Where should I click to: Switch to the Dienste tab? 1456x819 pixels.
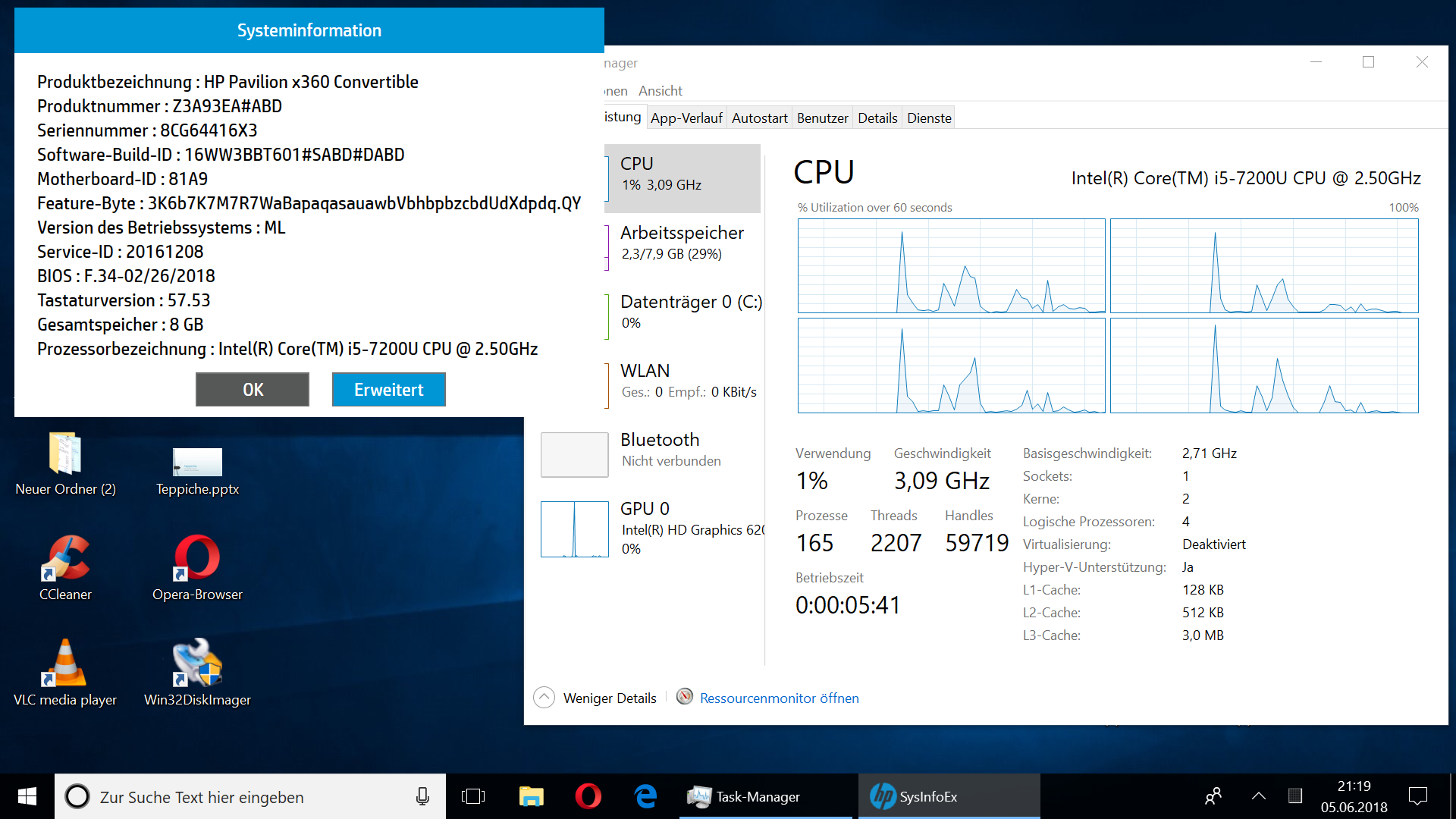click(x=929, y=118)
